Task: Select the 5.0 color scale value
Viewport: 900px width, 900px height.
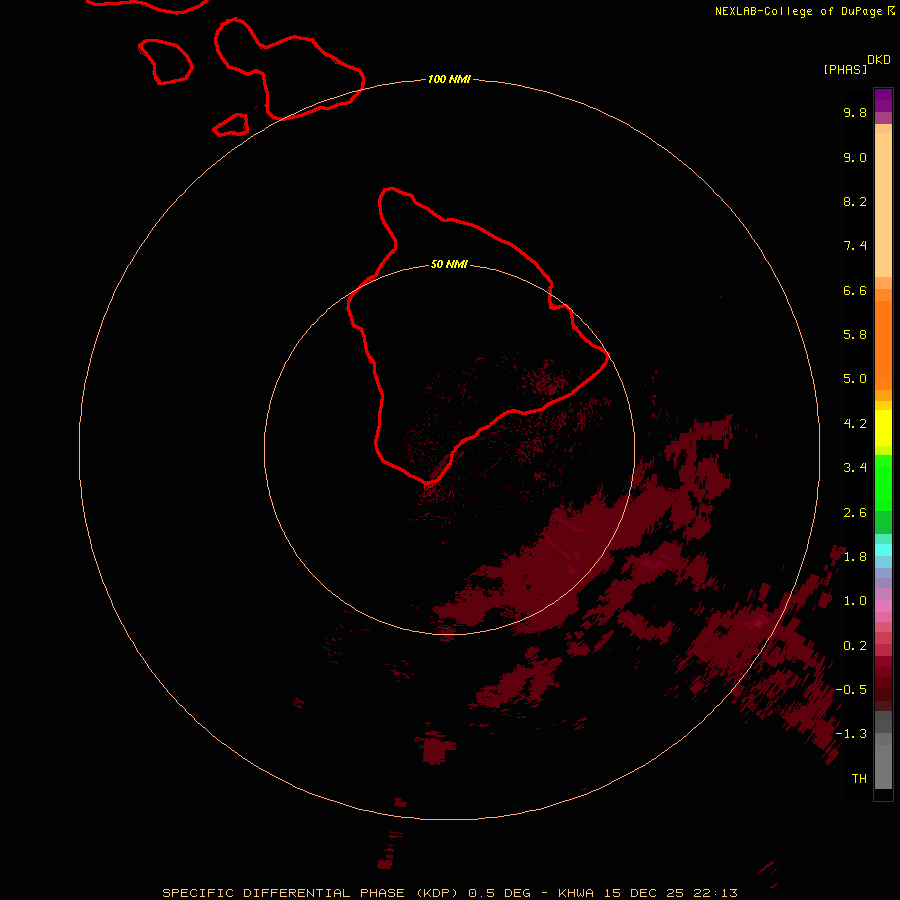Action: pos(855,379)
